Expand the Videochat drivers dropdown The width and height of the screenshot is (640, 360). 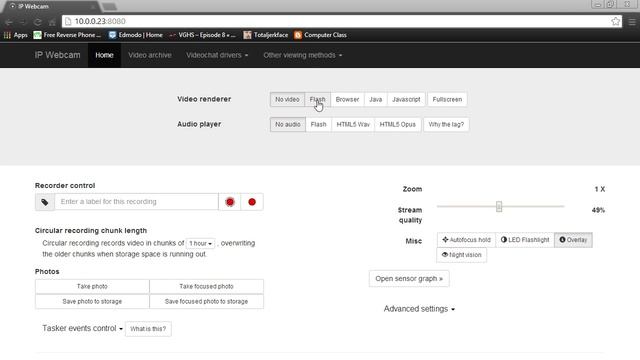(x=217, y=55)
